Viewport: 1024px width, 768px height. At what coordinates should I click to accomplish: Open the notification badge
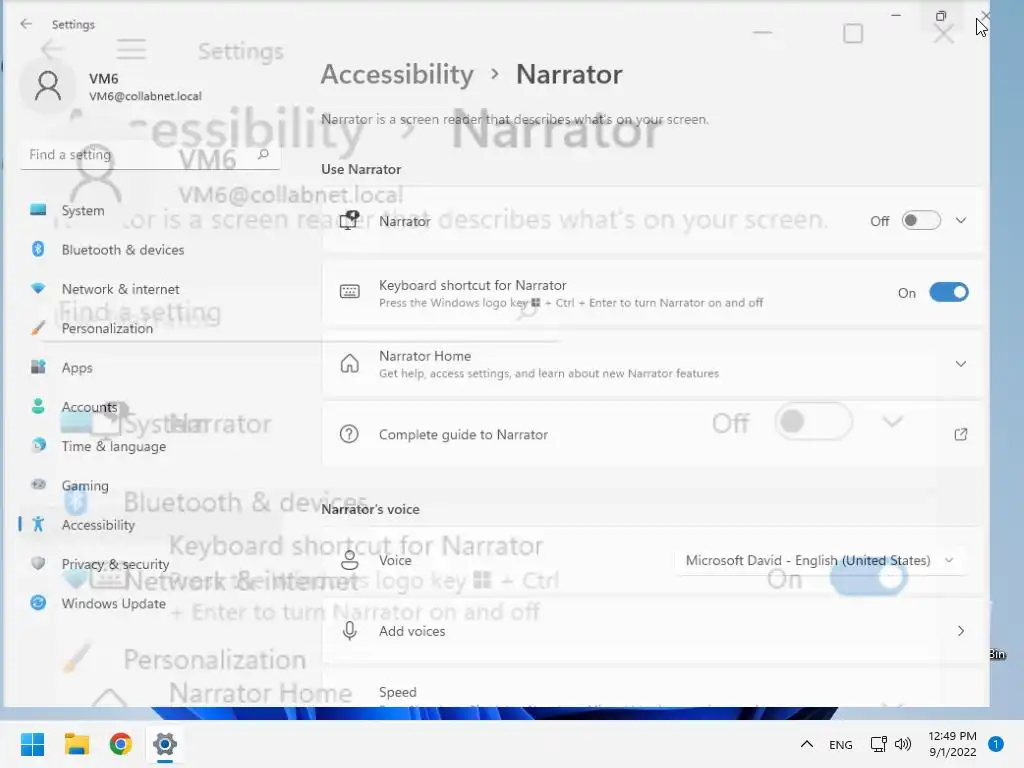[x=996, y=744]
